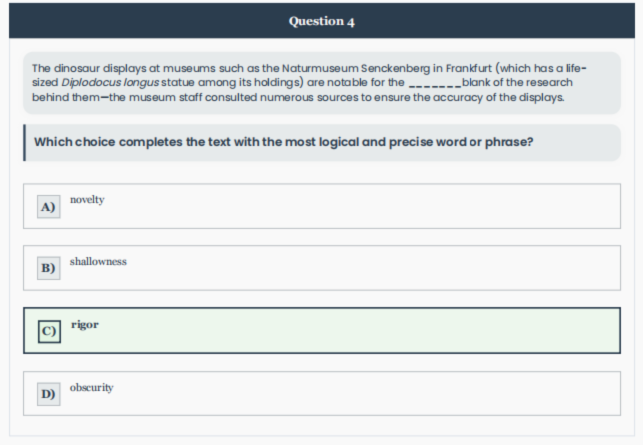The height and width of the screenshot is (445, 643).
Task: Click the A) letter badge
Action: point(48,207)
